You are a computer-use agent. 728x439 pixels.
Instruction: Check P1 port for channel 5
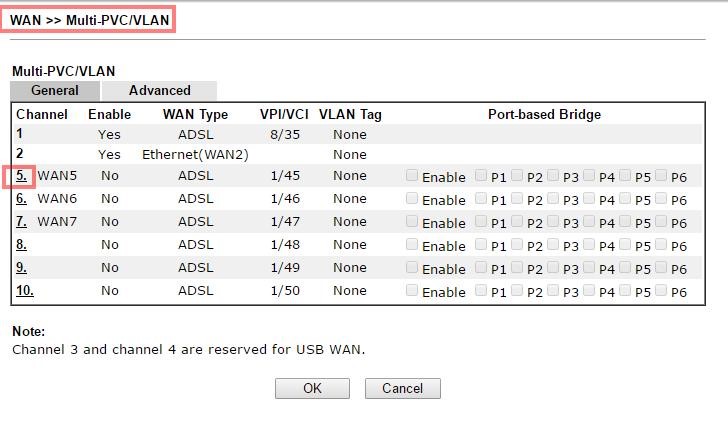(x=481, y=175)
